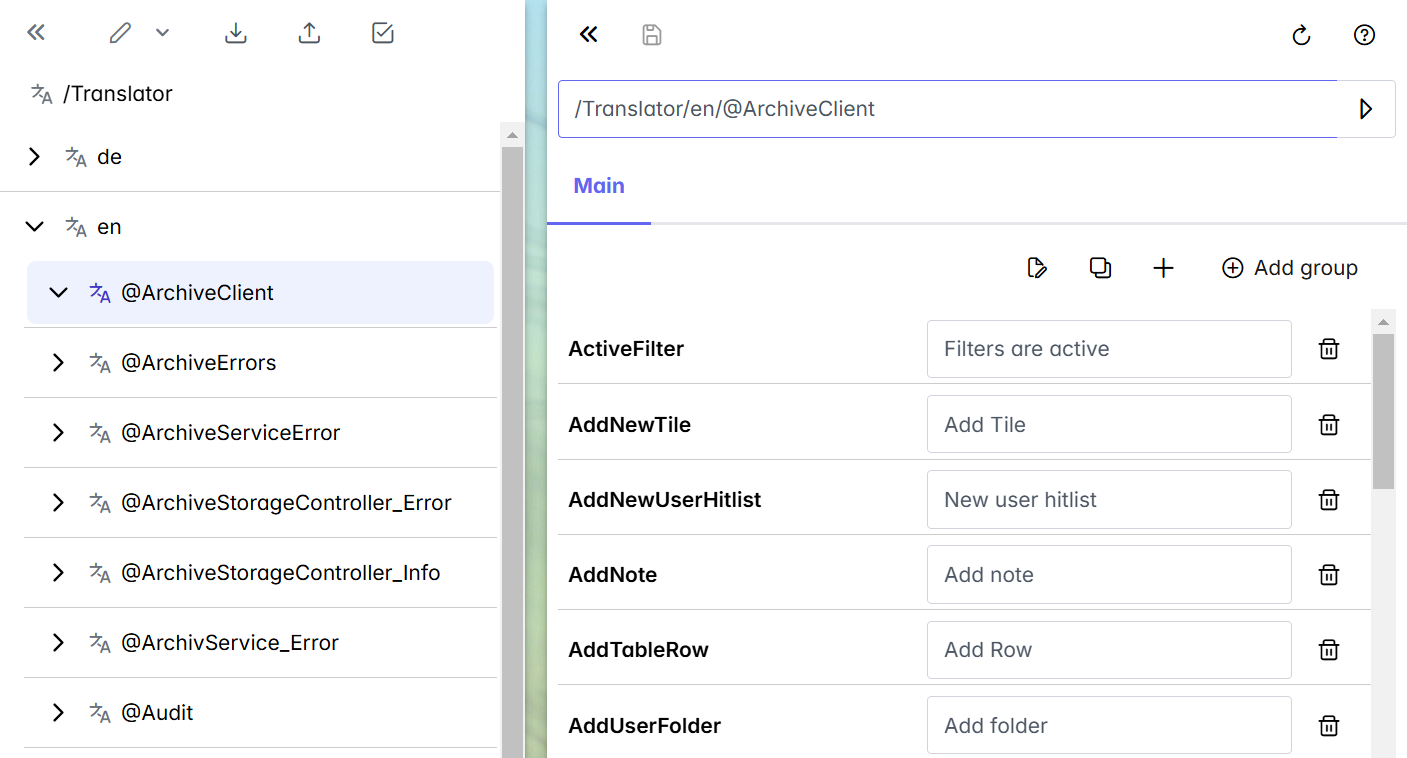Click the Add group button

[x=1290, y=268]
